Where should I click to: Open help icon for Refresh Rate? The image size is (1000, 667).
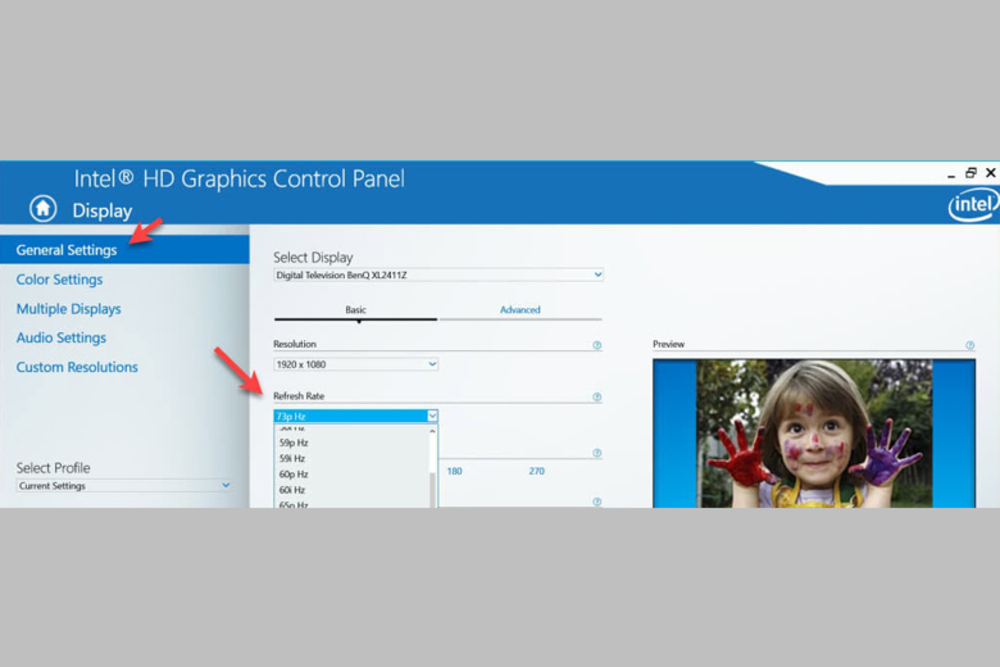(597, 397)
